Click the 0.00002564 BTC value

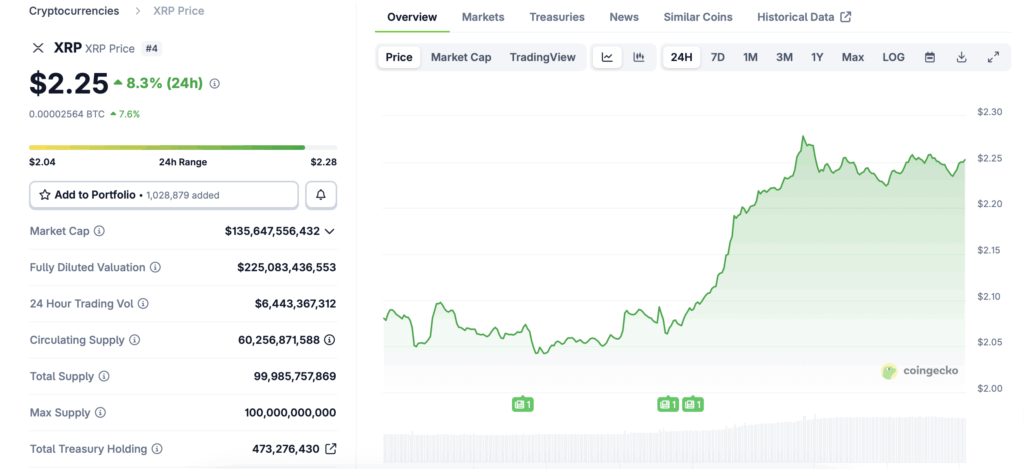(67, 114)
